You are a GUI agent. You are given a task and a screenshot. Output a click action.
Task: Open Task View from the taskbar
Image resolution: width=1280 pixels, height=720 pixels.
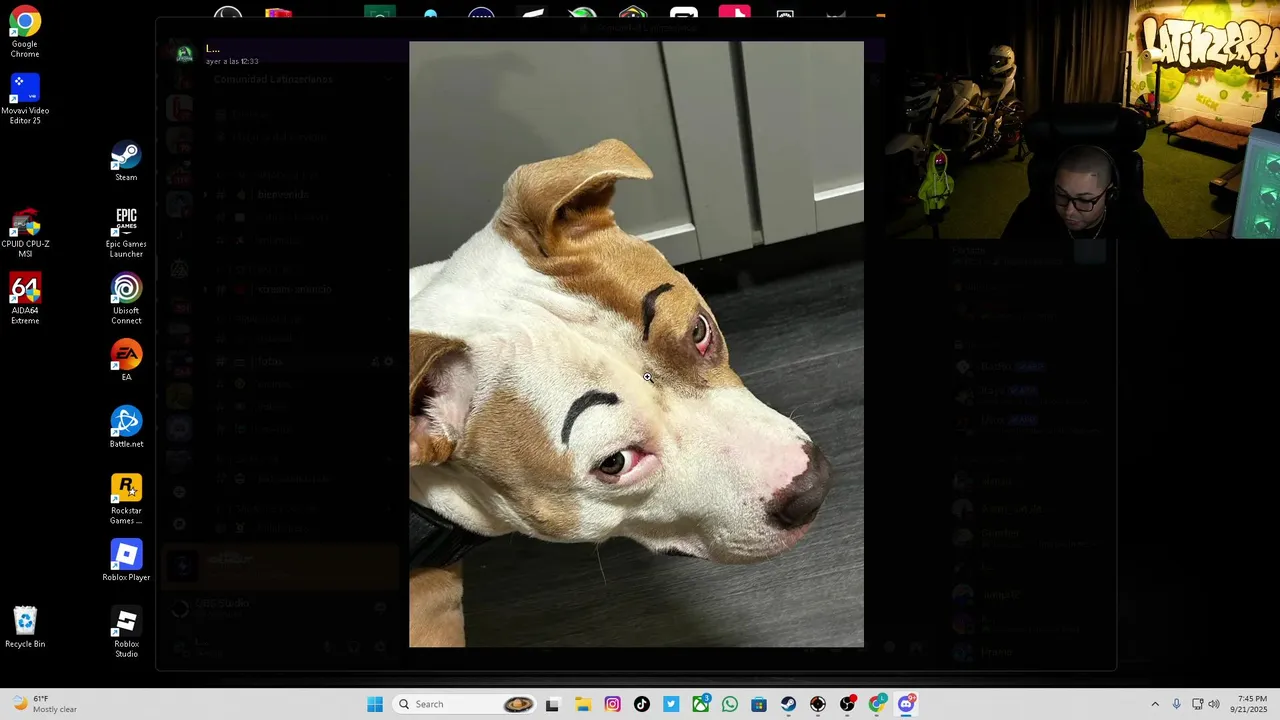pos(552,704)
